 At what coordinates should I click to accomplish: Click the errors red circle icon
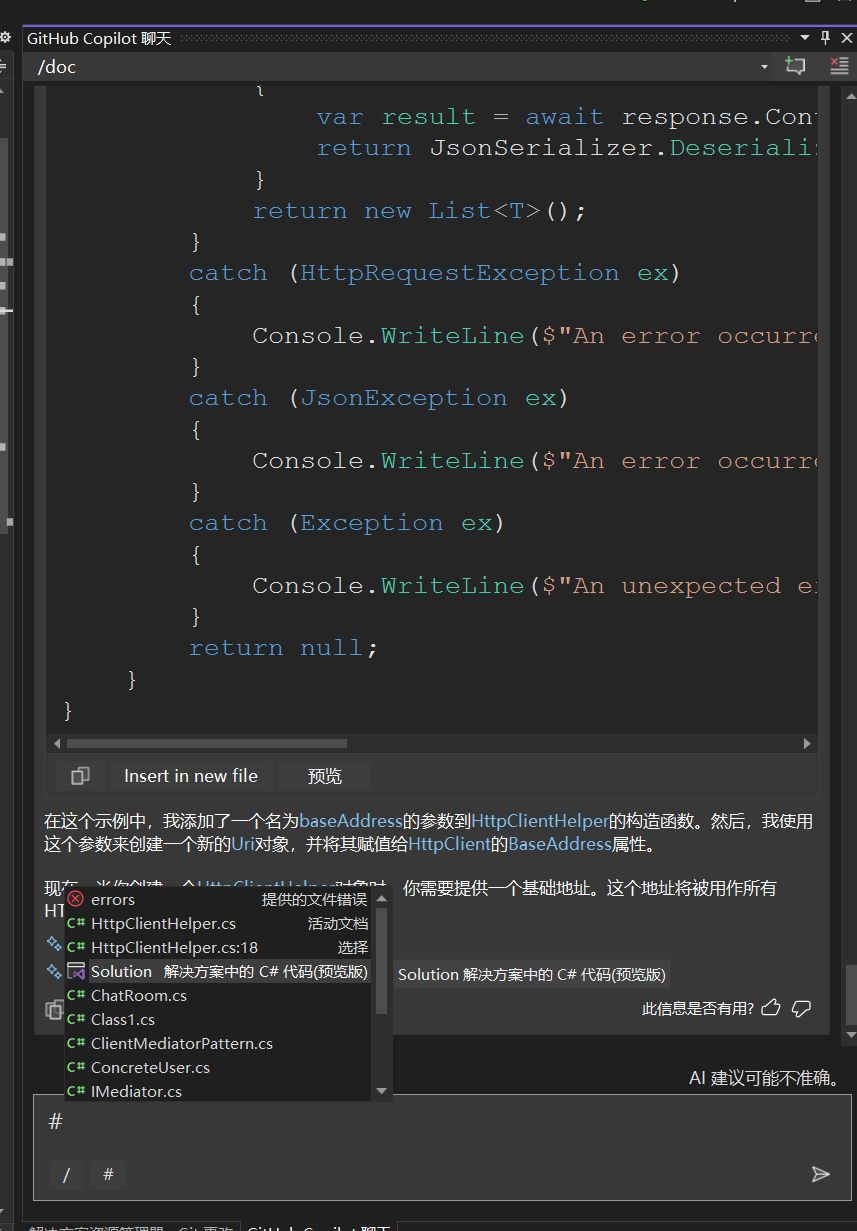pos(76,900)
